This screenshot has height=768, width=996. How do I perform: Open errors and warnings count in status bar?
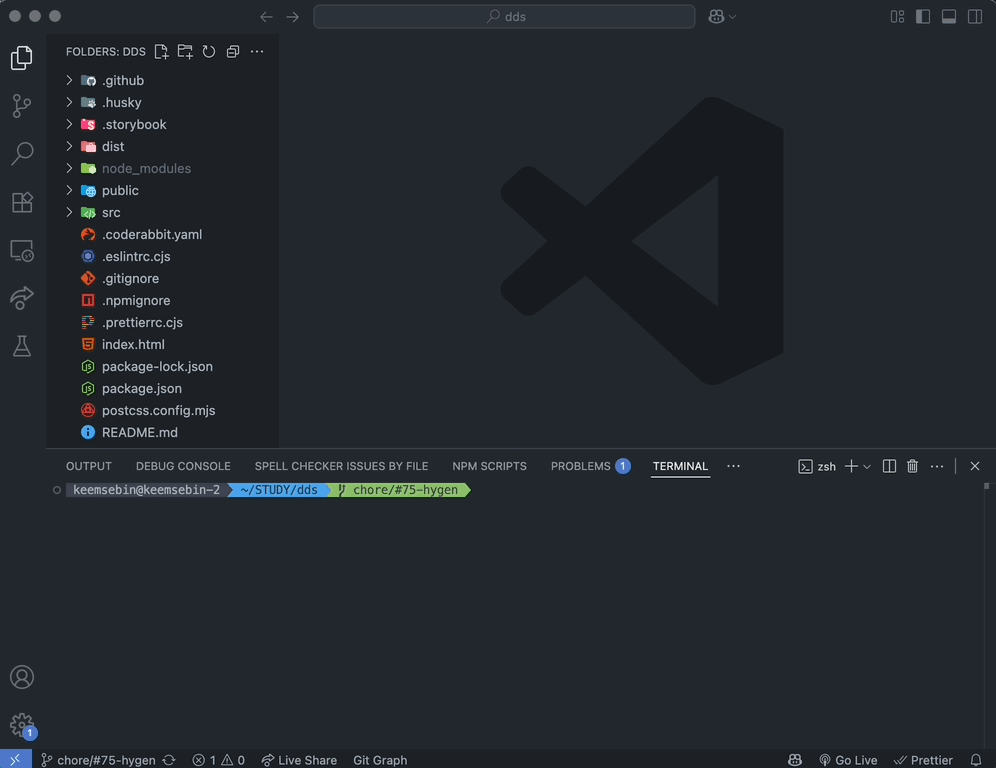(219, 760)
